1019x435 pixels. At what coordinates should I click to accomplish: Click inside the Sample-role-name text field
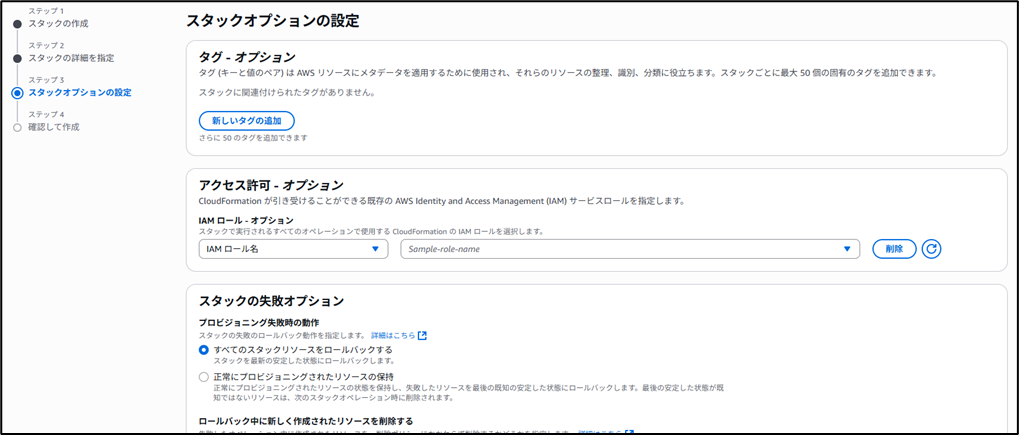[620, 249]
